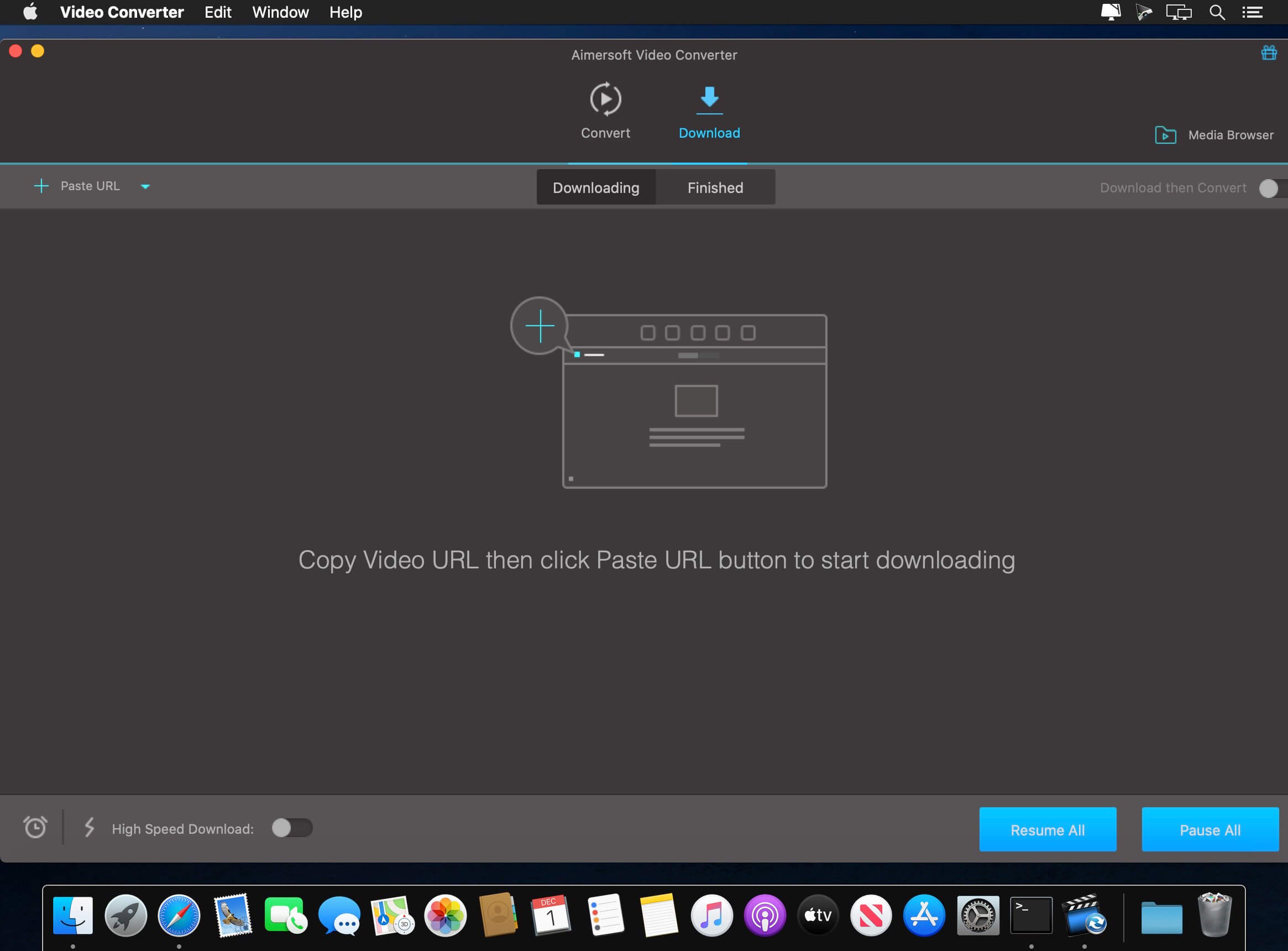
Task: Close the Video Converter window
Action: (15, 51)
